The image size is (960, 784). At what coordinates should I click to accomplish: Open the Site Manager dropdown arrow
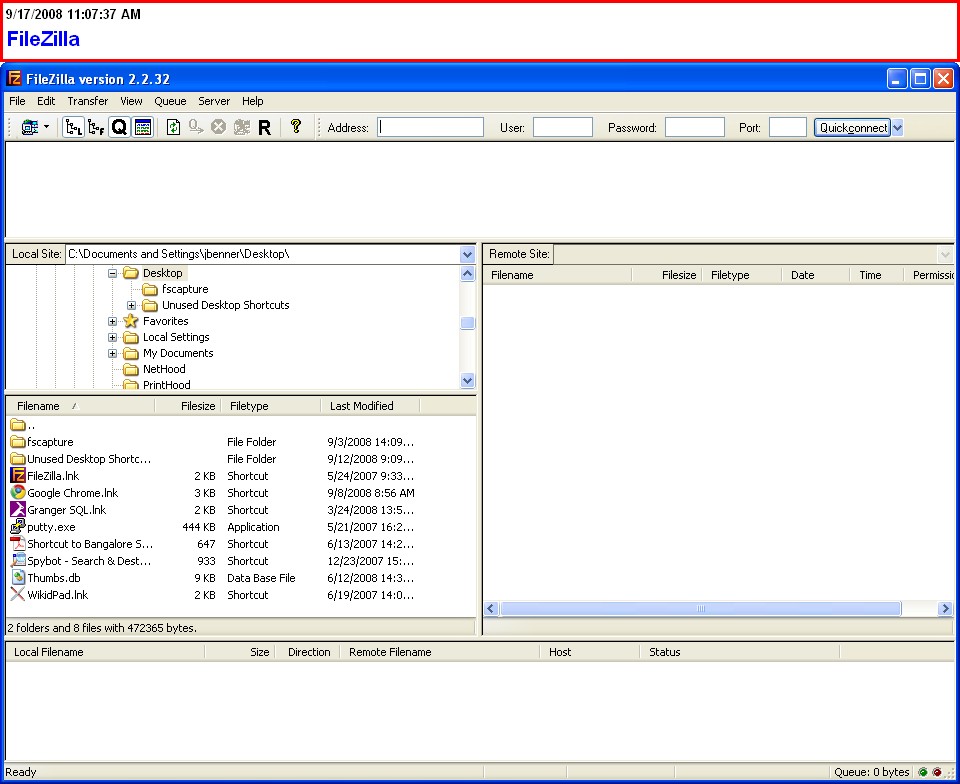pos(47,127)
